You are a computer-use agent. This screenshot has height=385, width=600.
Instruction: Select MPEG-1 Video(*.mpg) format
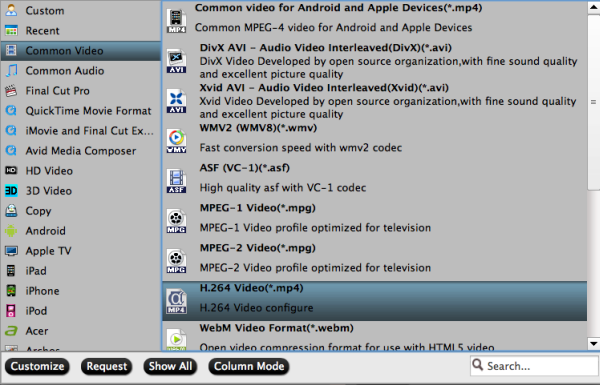point(375,221)
